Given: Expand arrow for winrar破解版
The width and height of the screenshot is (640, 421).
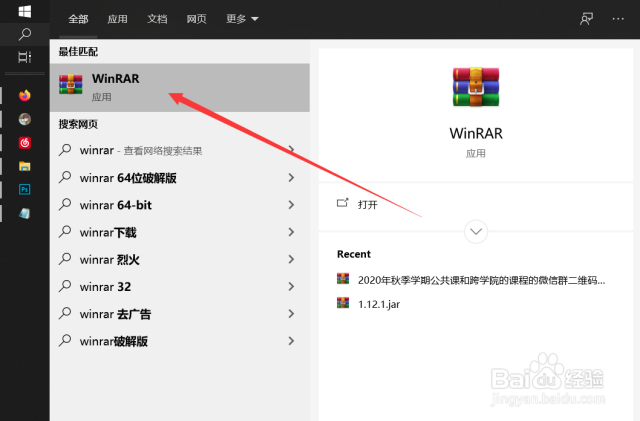Looking at the screenshot, I should point(291,341).
